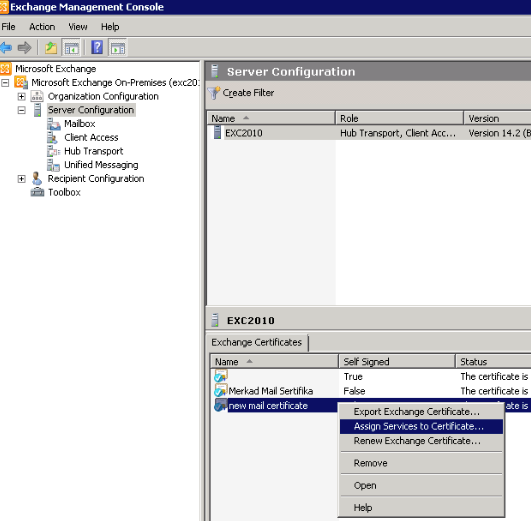The height and width of the screenshot is (521, 531).
Task: Choose Export Exchange Certificate from context menu
Action: coord(421,412)
